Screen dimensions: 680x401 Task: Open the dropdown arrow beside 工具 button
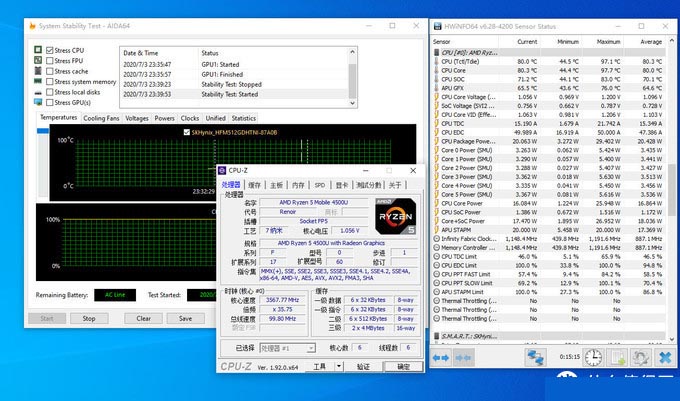[339, 366]
